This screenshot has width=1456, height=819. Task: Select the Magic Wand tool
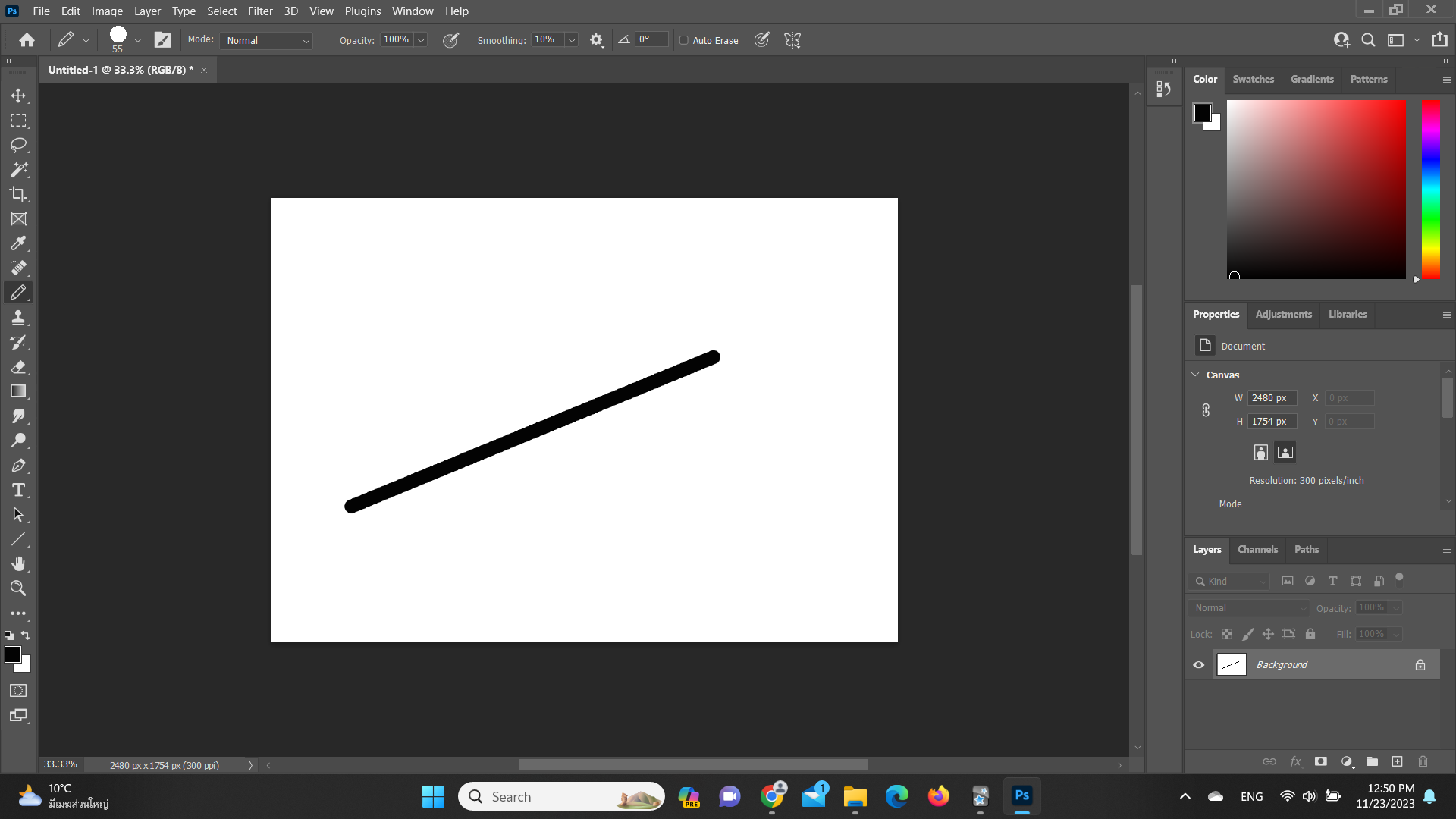pos(18,169)
